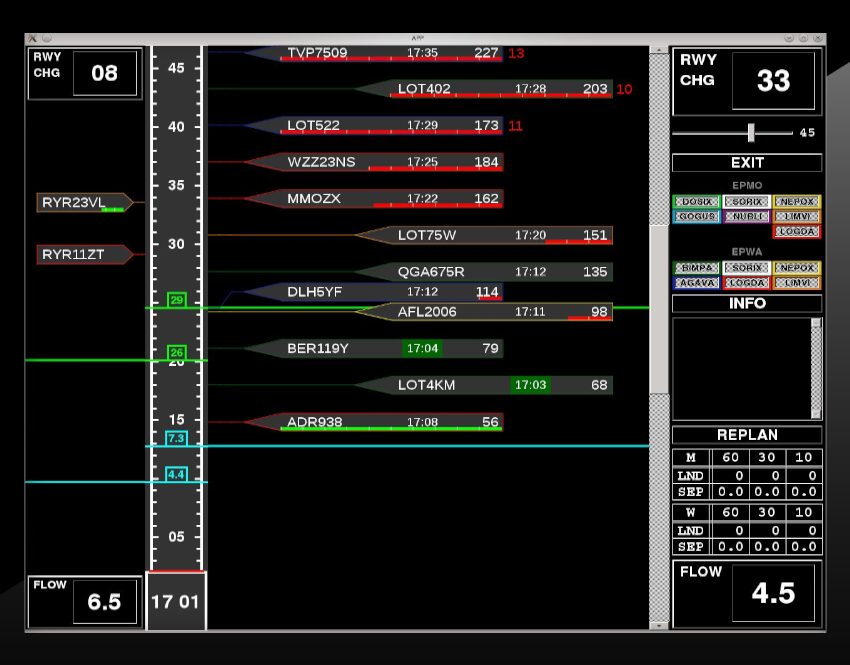Viewport: 850px width, 665px height.
Task: Click the FLOW 4.5 value box
Action: [773, 593]
